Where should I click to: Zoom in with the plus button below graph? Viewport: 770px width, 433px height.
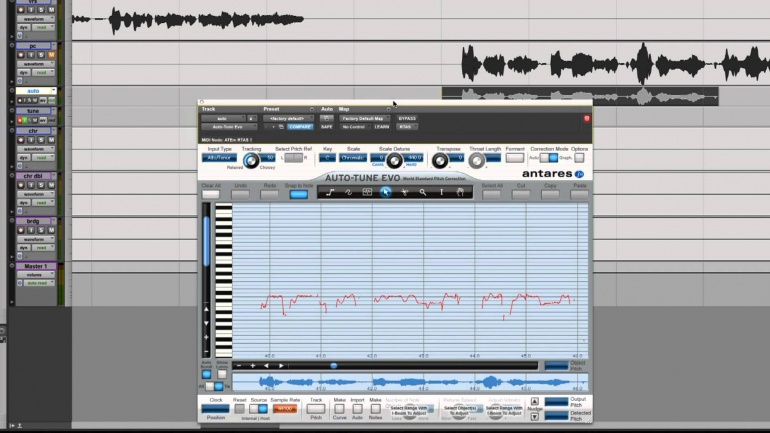point(252,366)
